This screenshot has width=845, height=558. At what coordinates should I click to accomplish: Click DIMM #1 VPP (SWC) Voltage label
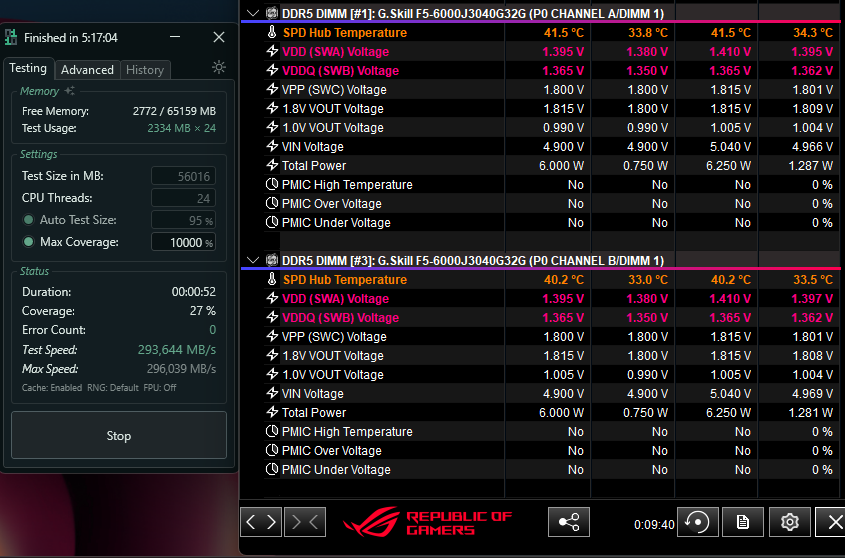334,89
